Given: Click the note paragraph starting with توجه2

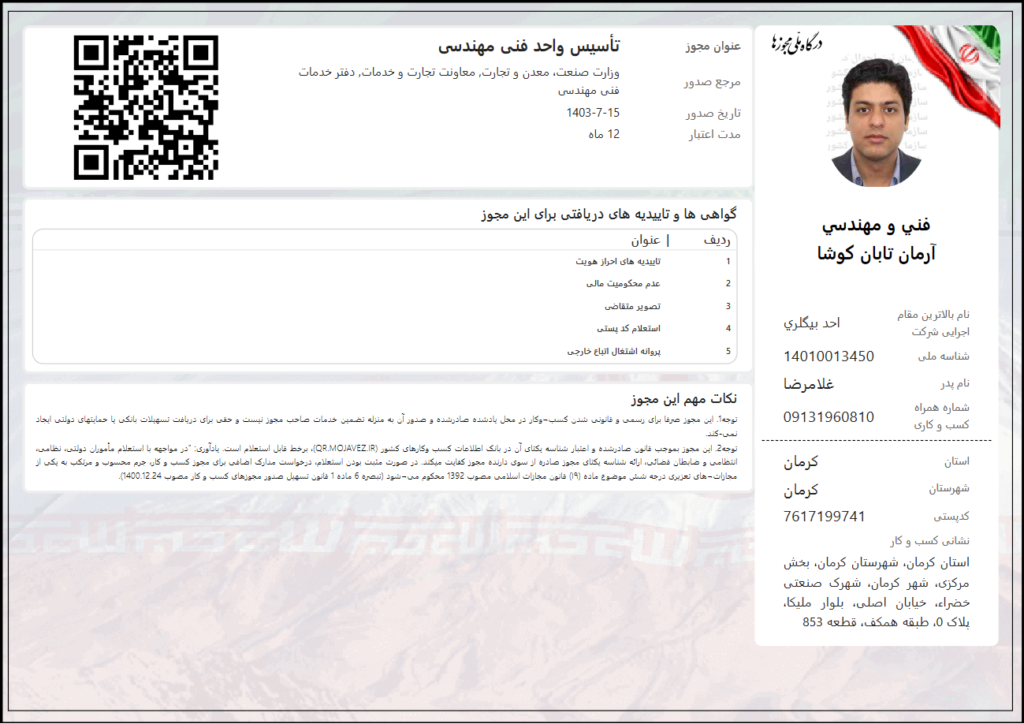Looking at the screenshot, I should click(x=387, y=462).
